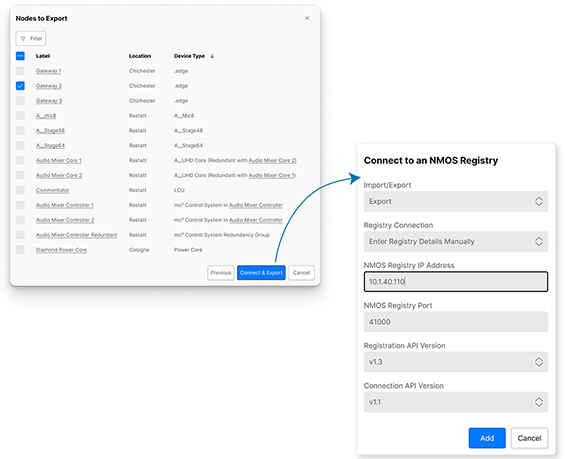Check the Gateway 1 checkbox
The width and height of the screenshot is (567, 459).
[x=20, y=71]
